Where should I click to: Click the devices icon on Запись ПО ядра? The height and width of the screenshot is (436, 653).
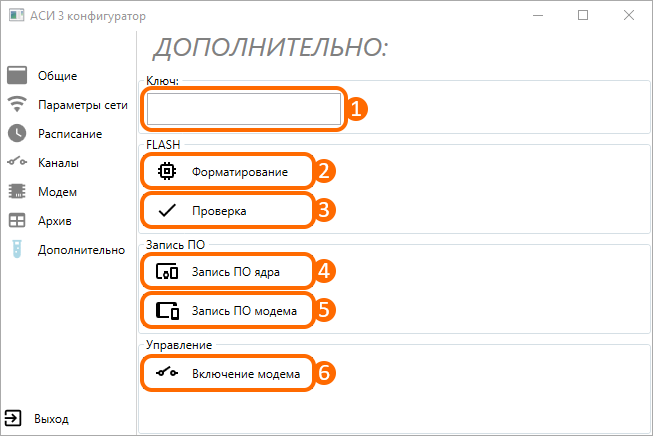(x=167, y=272)
